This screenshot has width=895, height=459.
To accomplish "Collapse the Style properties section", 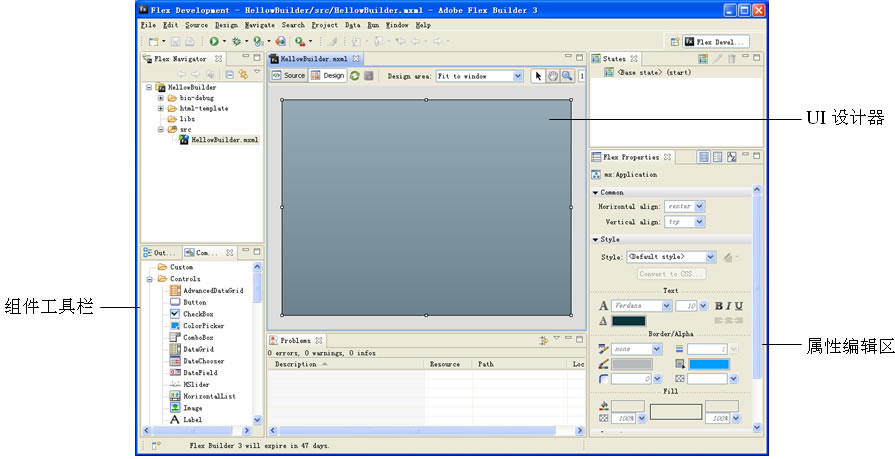I will 595,240.
